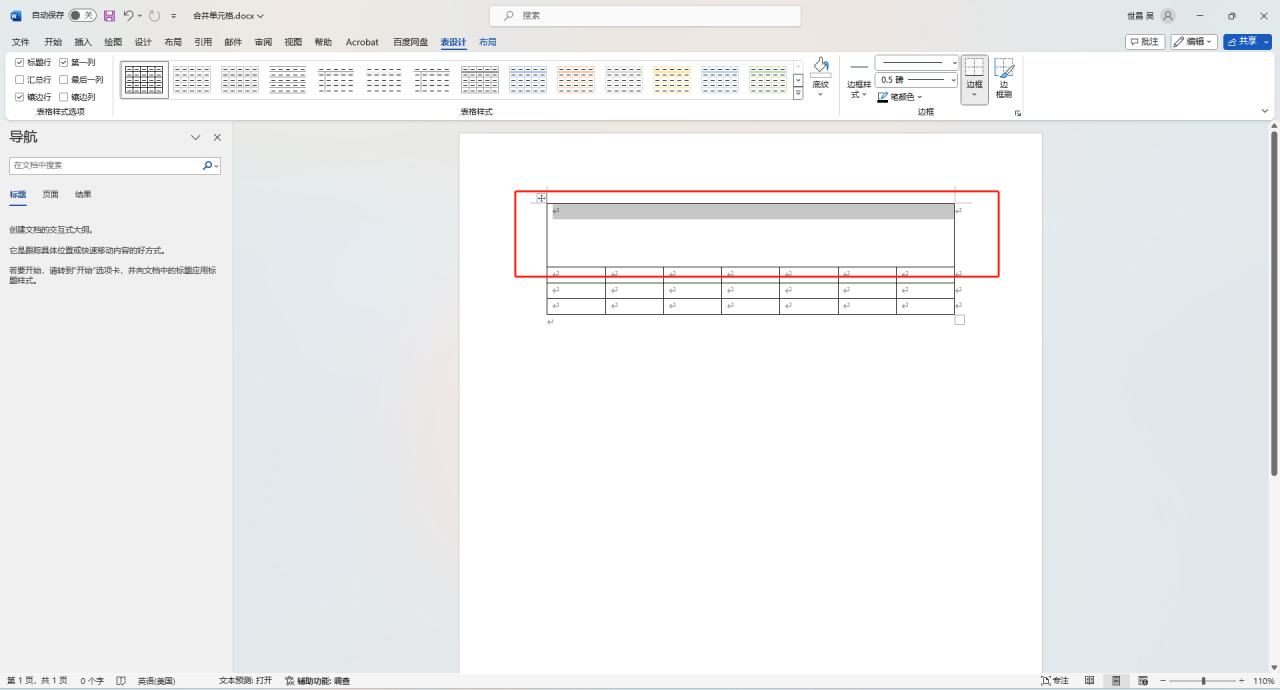Open Borders group dialog launcher
This screenshot has height=690, width=1280.
click(x=1018, y=114)
